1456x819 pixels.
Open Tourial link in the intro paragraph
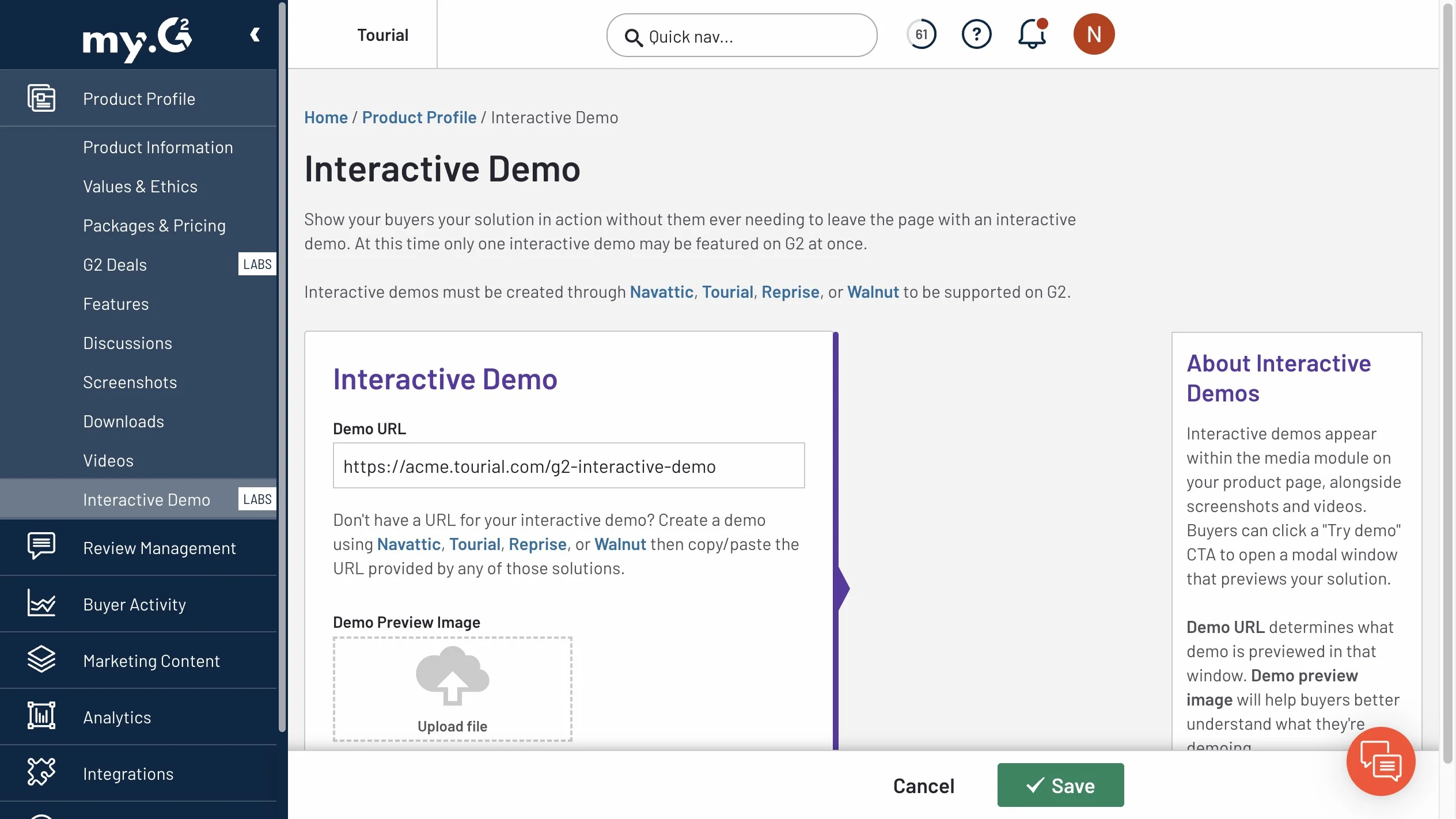click(x=727, y=292)
